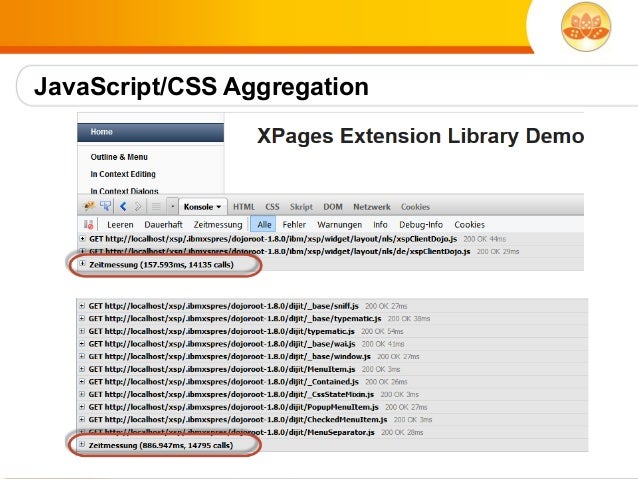Open the Konsole tab dropdown arrow
This screenshot has width=638, height=479.
tap(219, 207)
